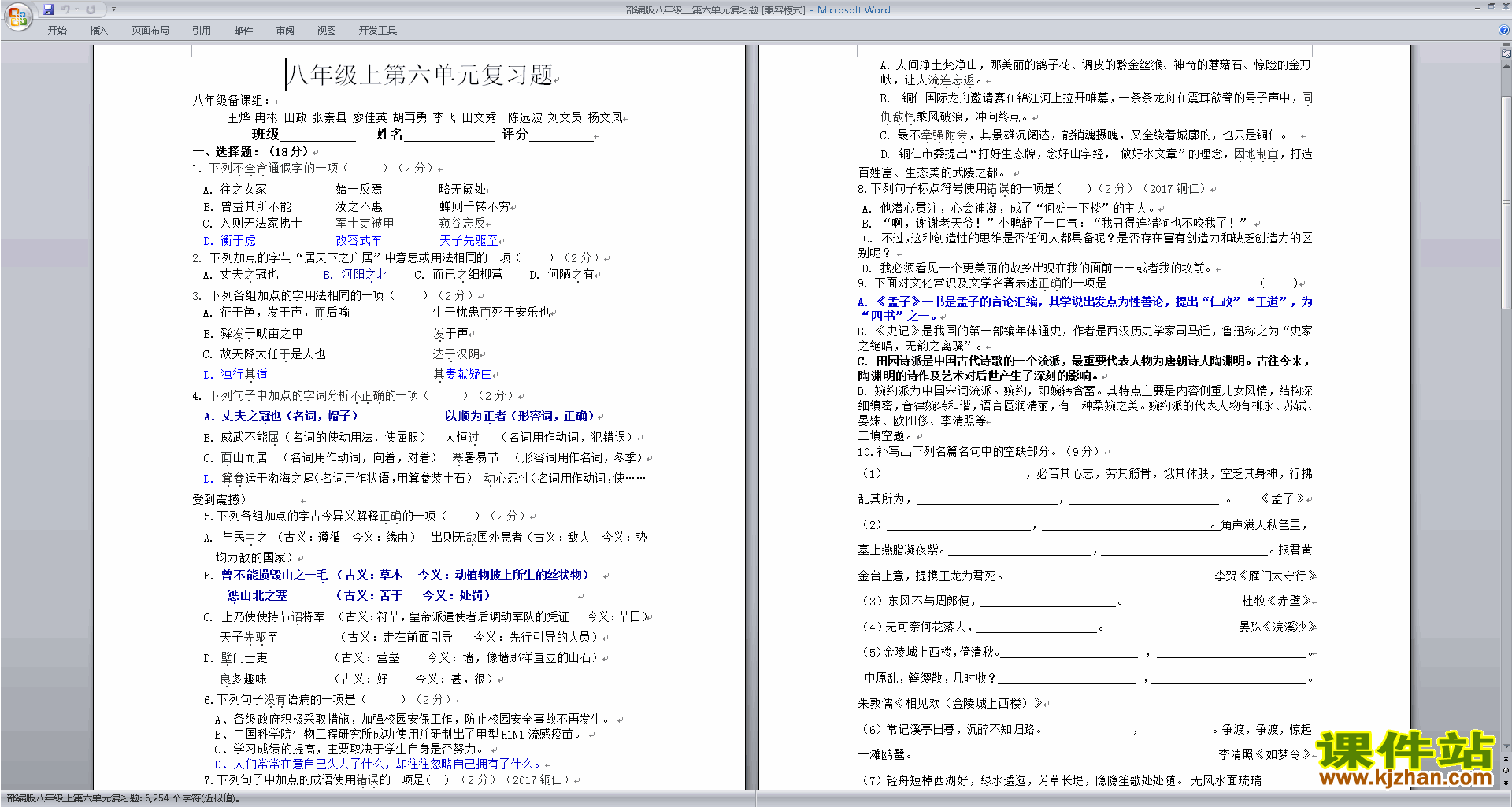Click the Undo icon in Quick Access toolbar
The width and height of the screenshot is (1512, 807).
click(65, 9)
